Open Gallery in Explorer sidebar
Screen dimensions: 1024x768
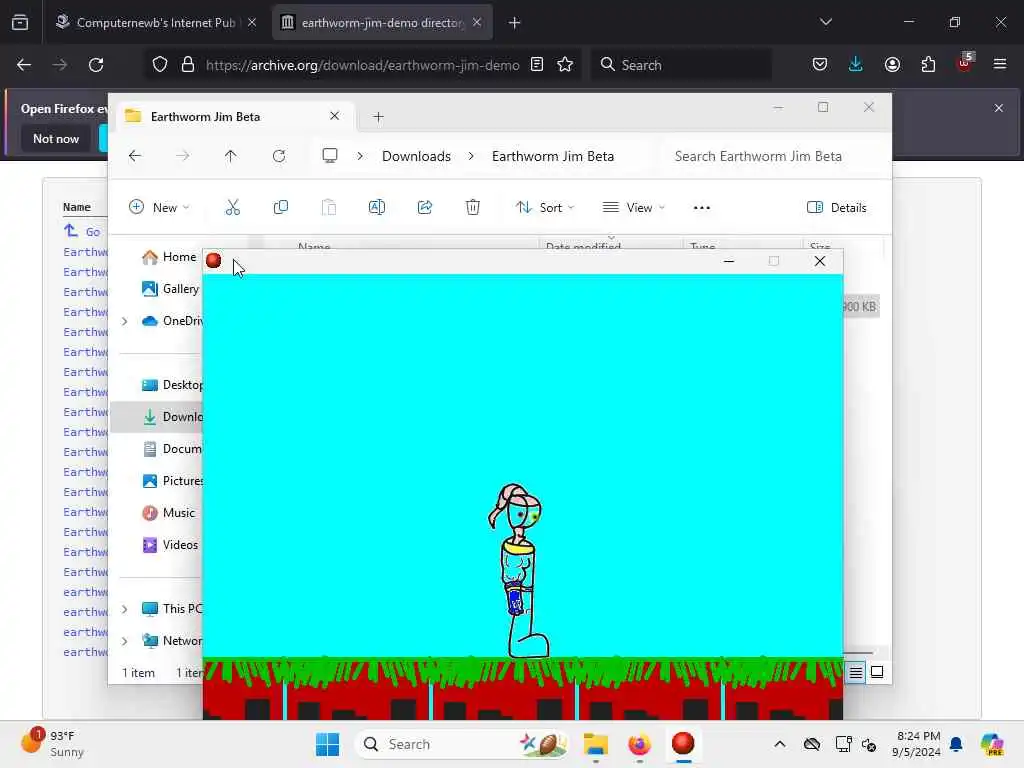(170, 289)
